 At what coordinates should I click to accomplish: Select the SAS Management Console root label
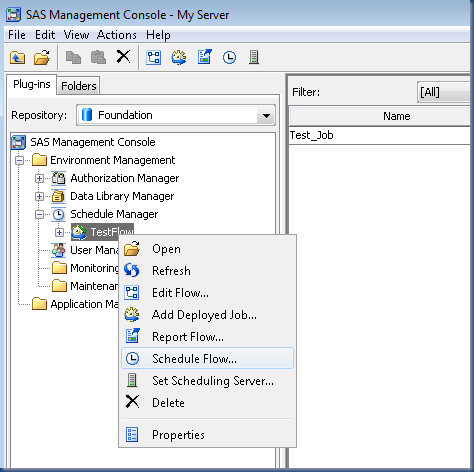tap(93, 142)
